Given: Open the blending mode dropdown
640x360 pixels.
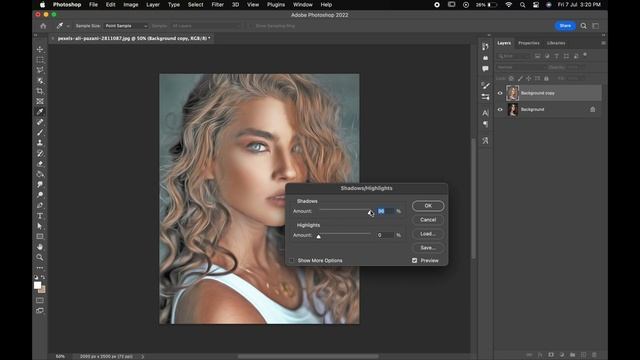Looking at the screenshot, I should pos(521,67).
